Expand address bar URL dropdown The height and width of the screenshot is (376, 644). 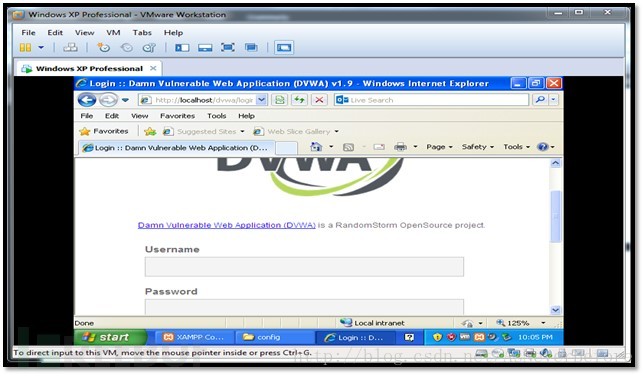click(x=261, y=100)
